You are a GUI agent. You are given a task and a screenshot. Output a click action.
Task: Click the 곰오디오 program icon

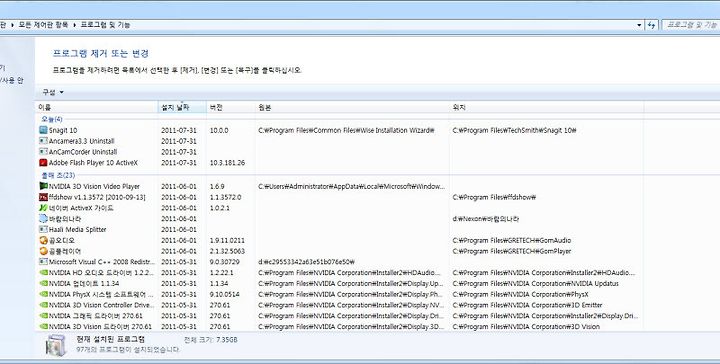(x=43, y=241)
